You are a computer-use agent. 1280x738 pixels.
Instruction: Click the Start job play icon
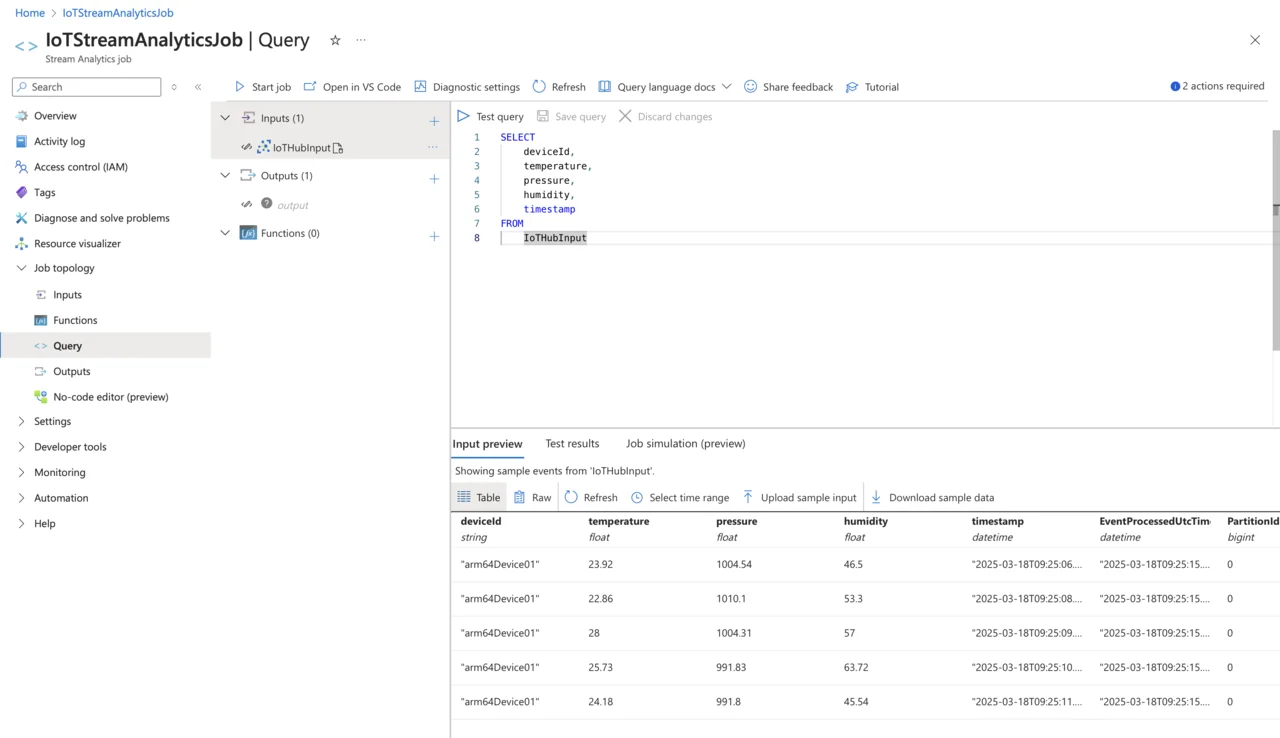point(240,87)
